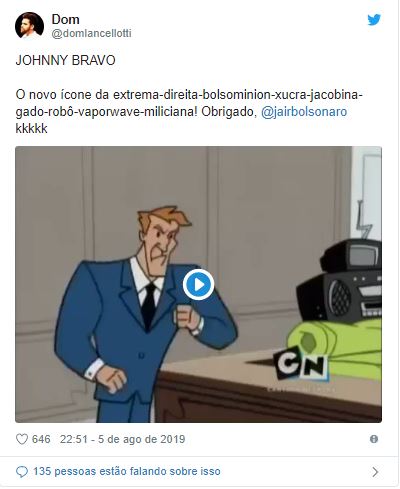Click the display name Dom

(x=65, y=19)
